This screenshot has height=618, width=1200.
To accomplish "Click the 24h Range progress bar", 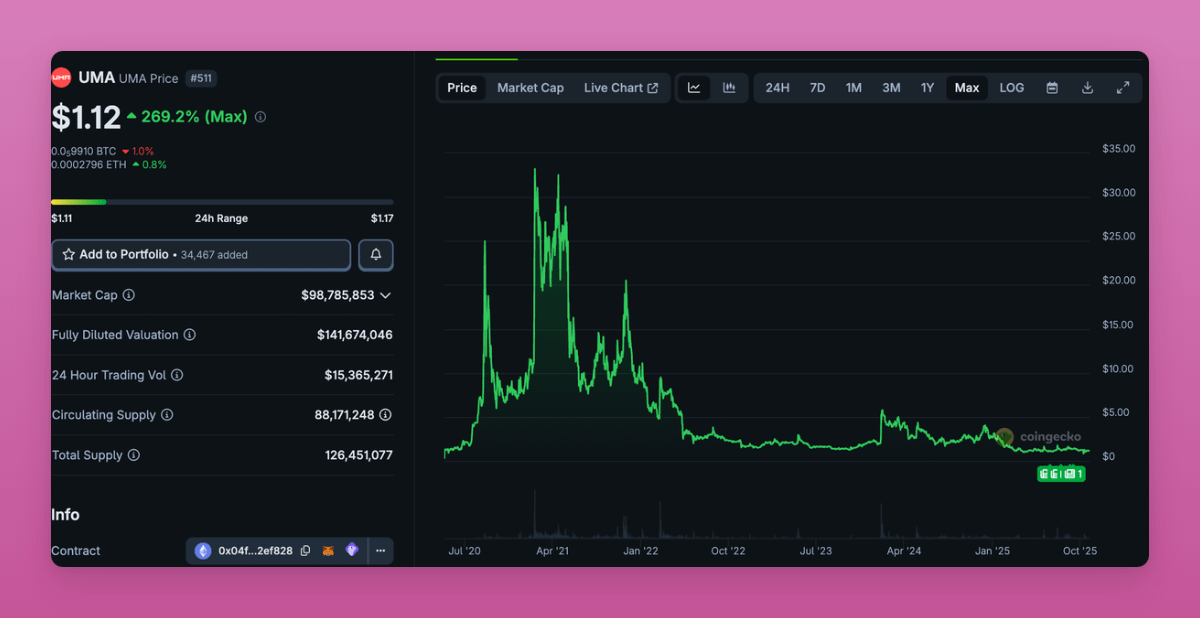I will [x=222, y=202].
